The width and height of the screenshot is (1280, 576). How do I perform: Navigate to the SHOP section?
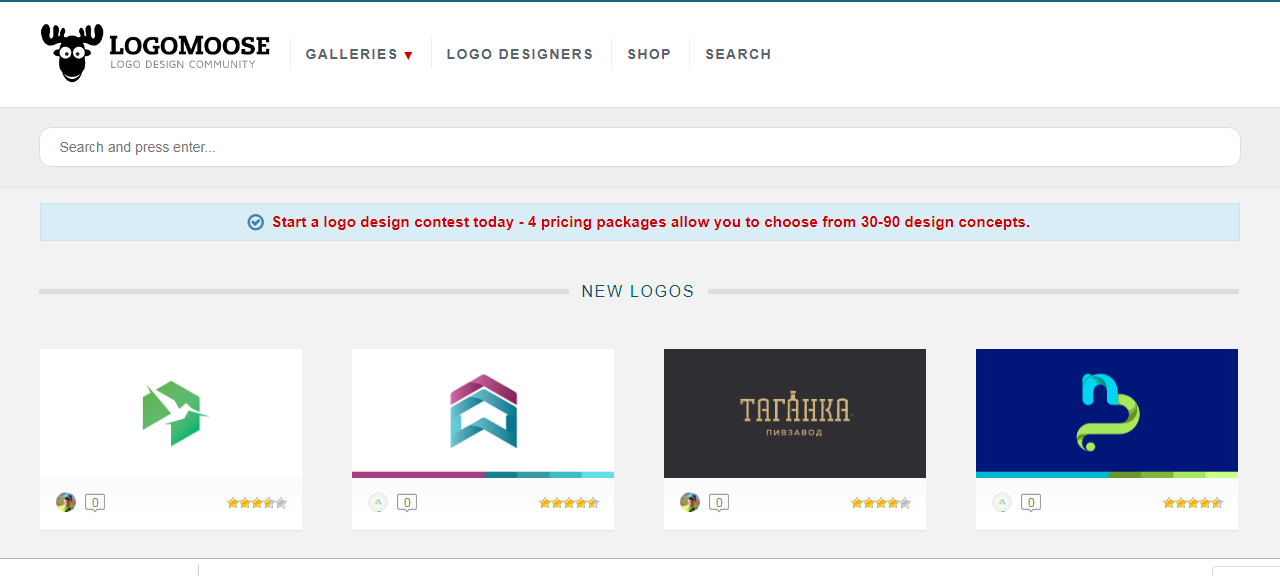pyautogui.click(x=649, y=54)
